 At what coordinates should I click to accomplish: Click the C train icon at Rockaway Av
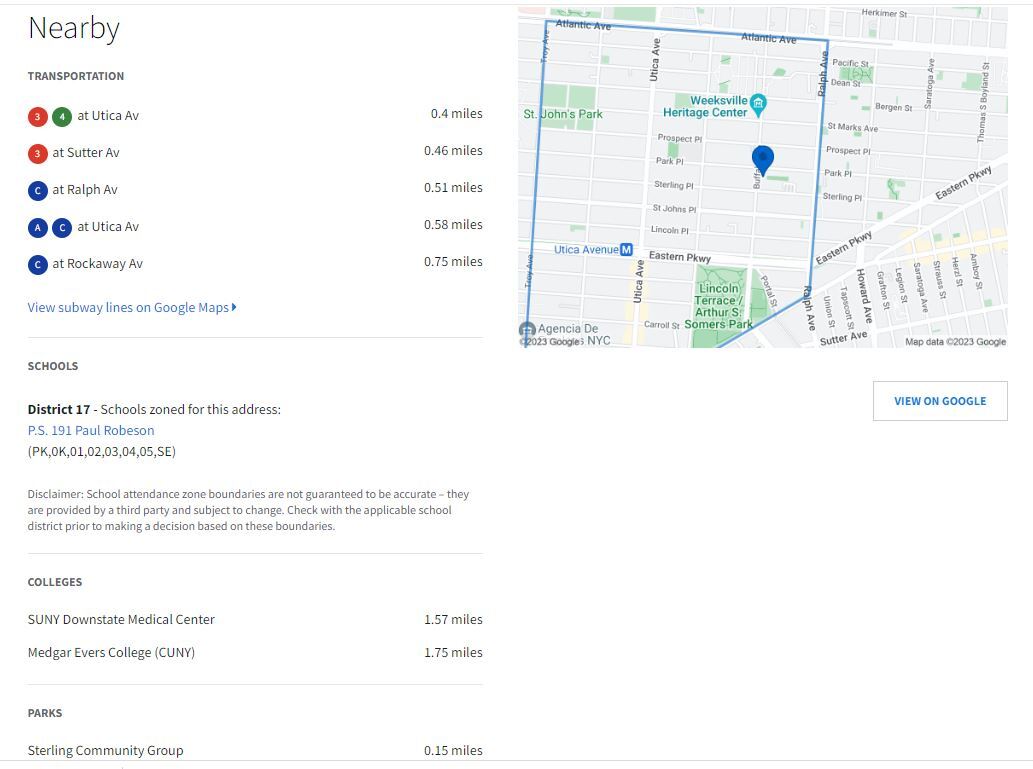click(38, 265)
